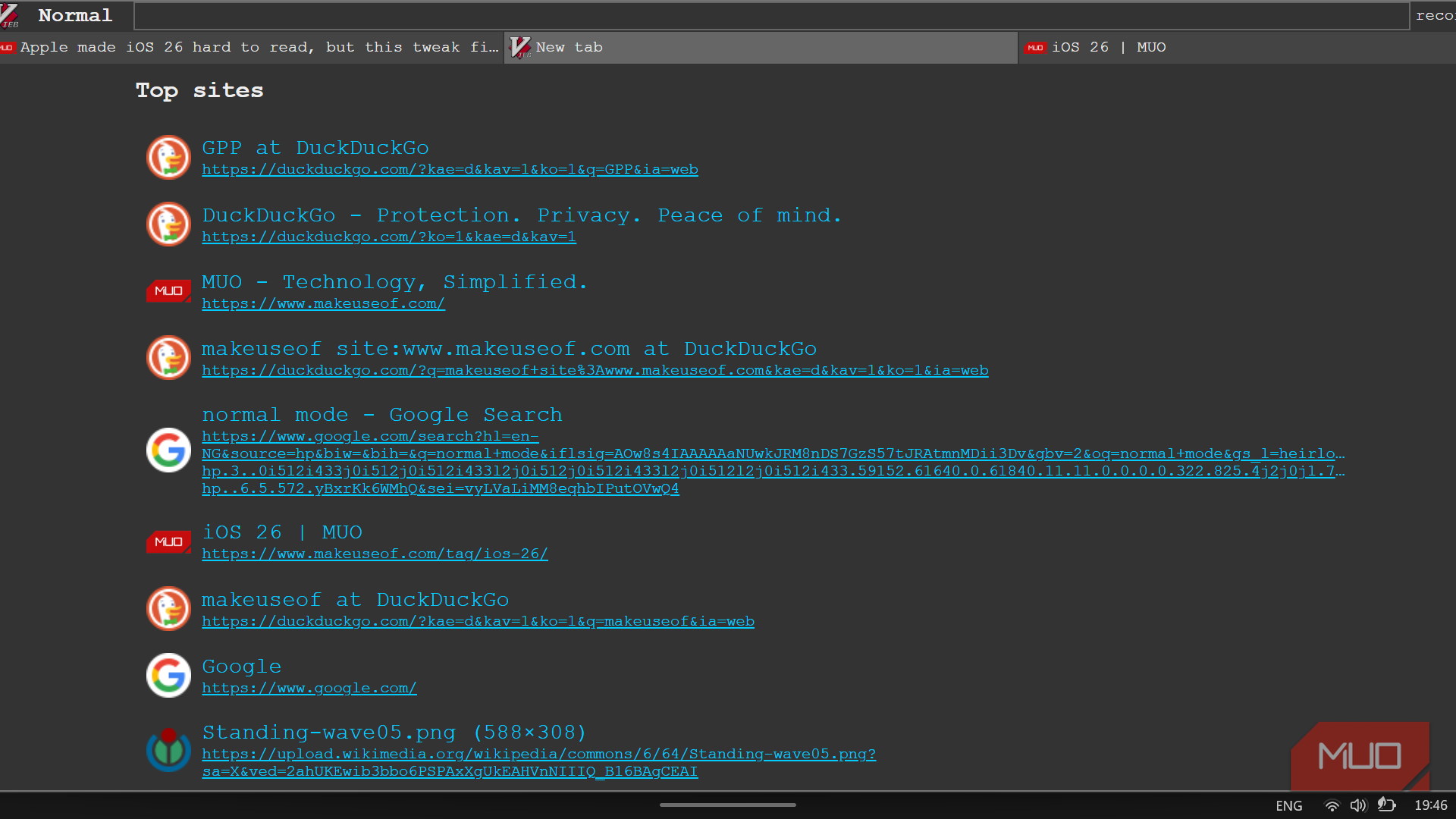This screenshot has height=819, width=1456.
Task: Switch to the Apple made iOS 26 tab
Action: pyautogui.click(x=252, y=47)
